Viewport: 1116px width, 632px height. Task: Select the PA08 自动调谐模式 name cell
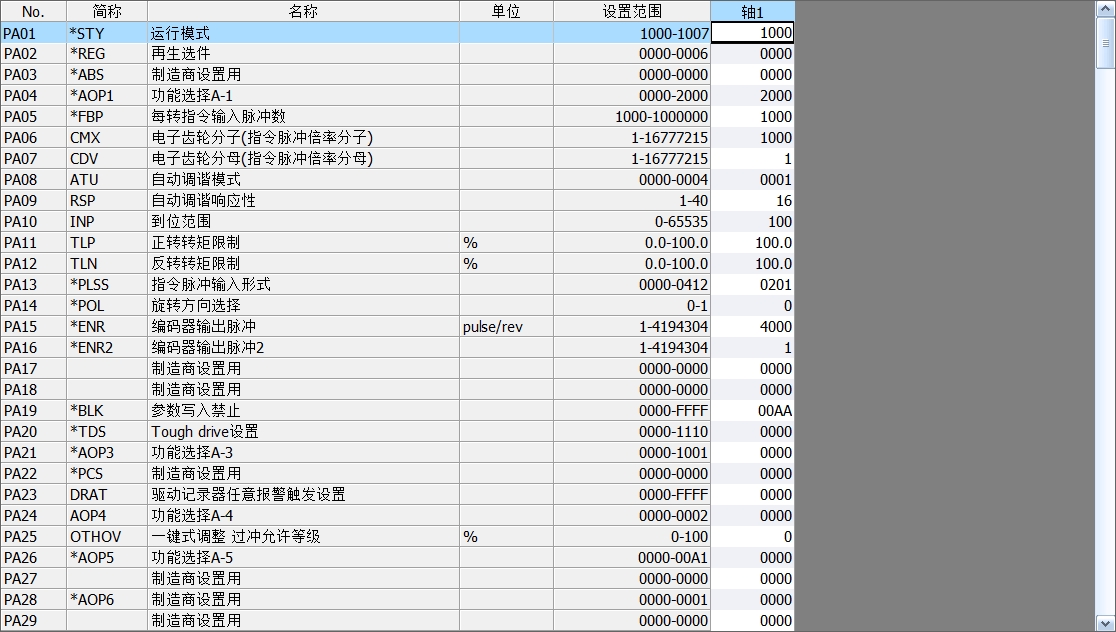(303, 179)
